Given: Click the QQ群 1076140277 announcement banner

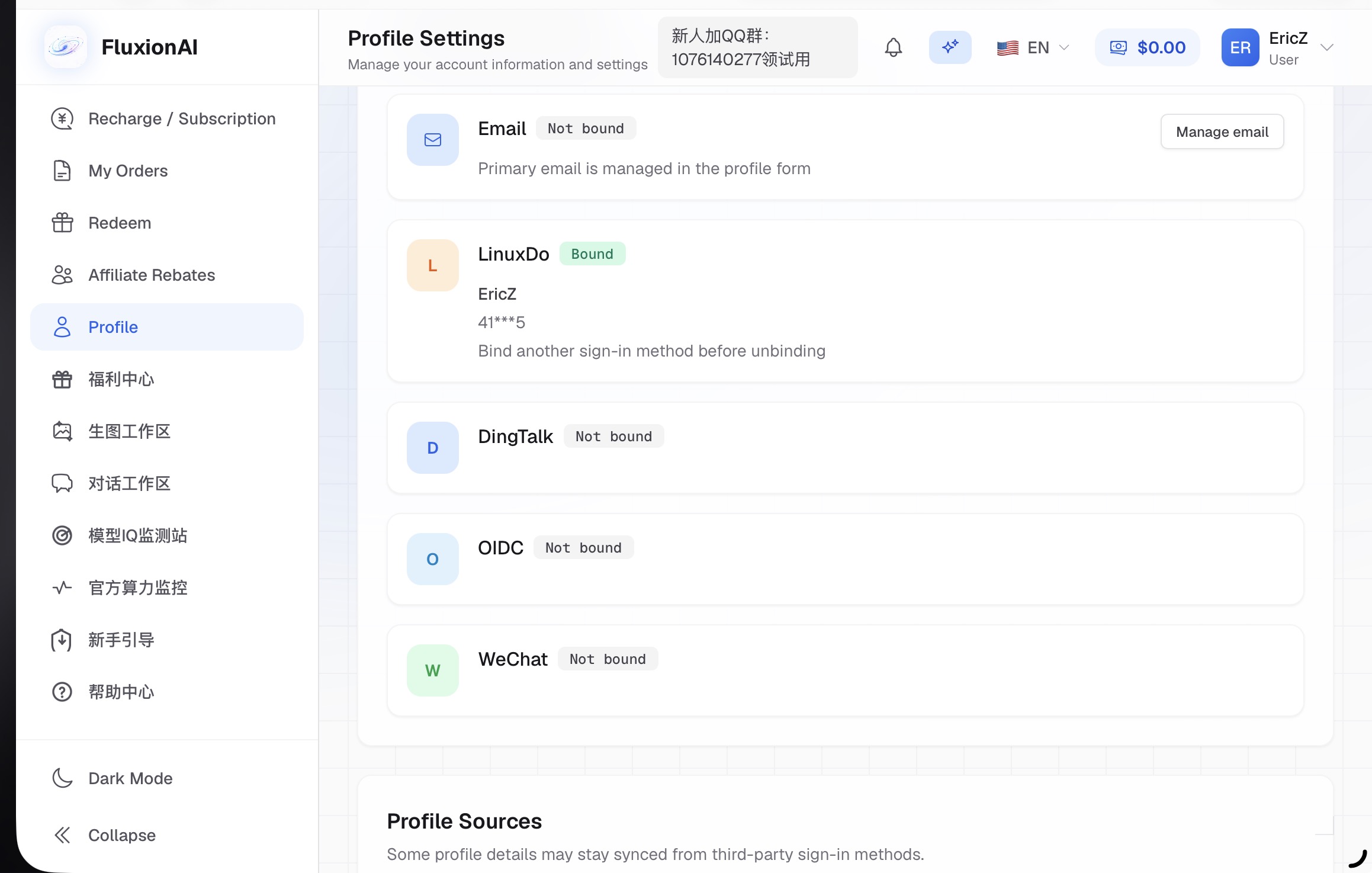Looking at the screenshot, I should [758, 47].
